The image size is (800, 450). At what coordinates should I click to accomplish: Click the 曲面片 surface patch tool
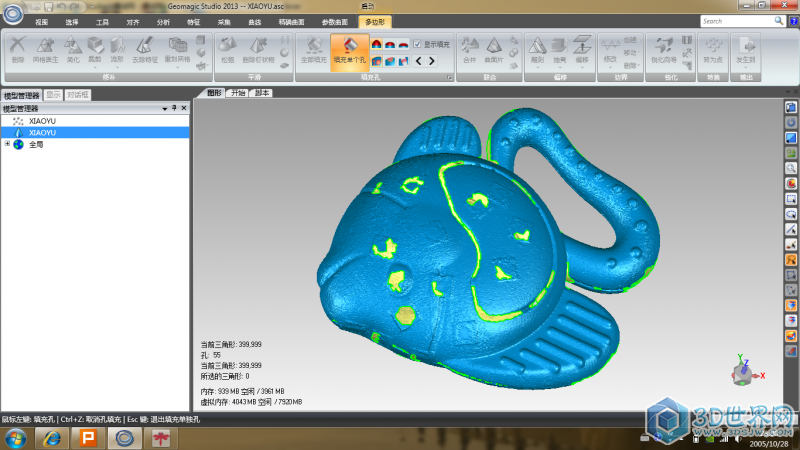point(493,49)
